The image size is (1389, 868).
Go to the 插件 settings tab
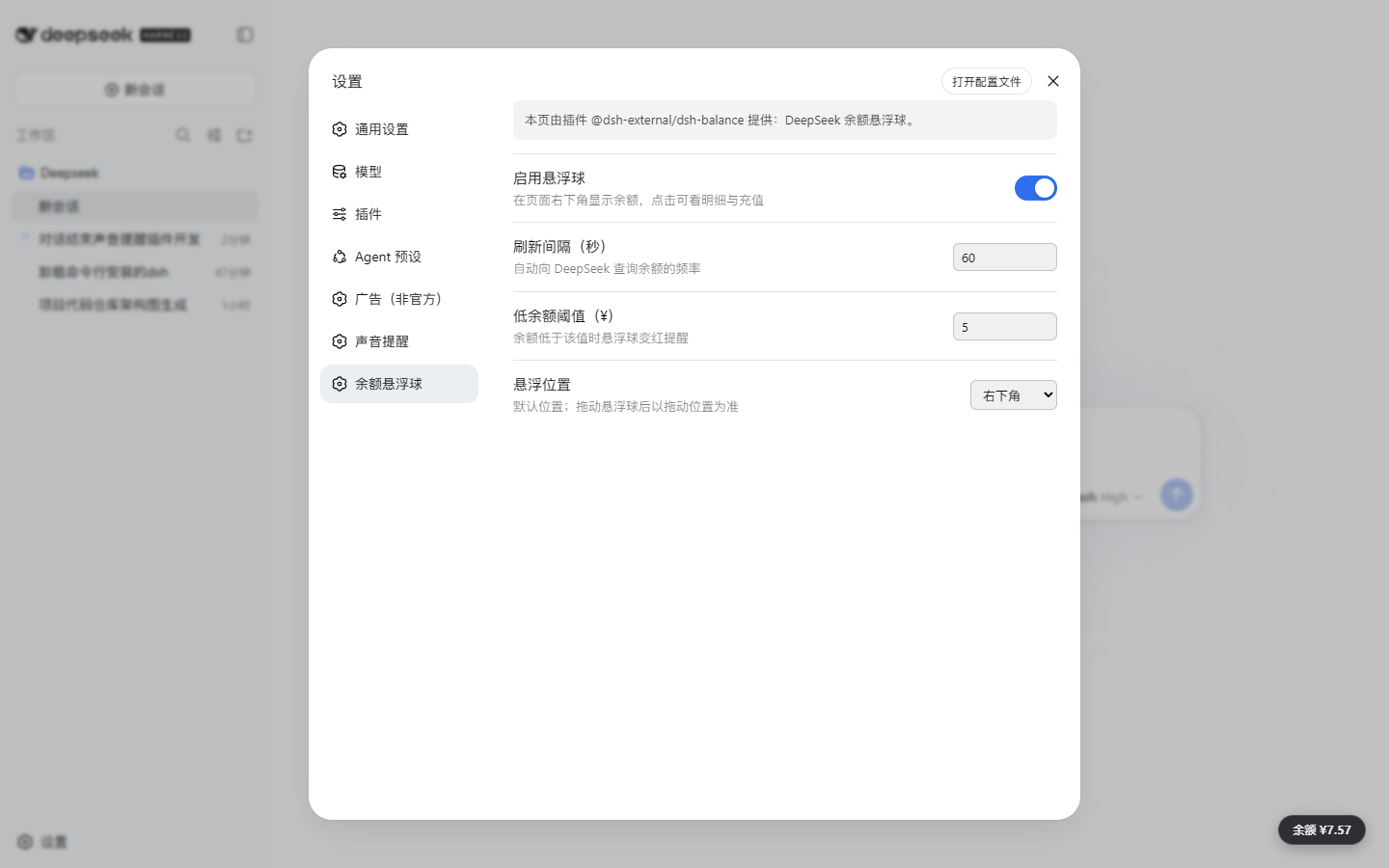click(x=399, y=214)
